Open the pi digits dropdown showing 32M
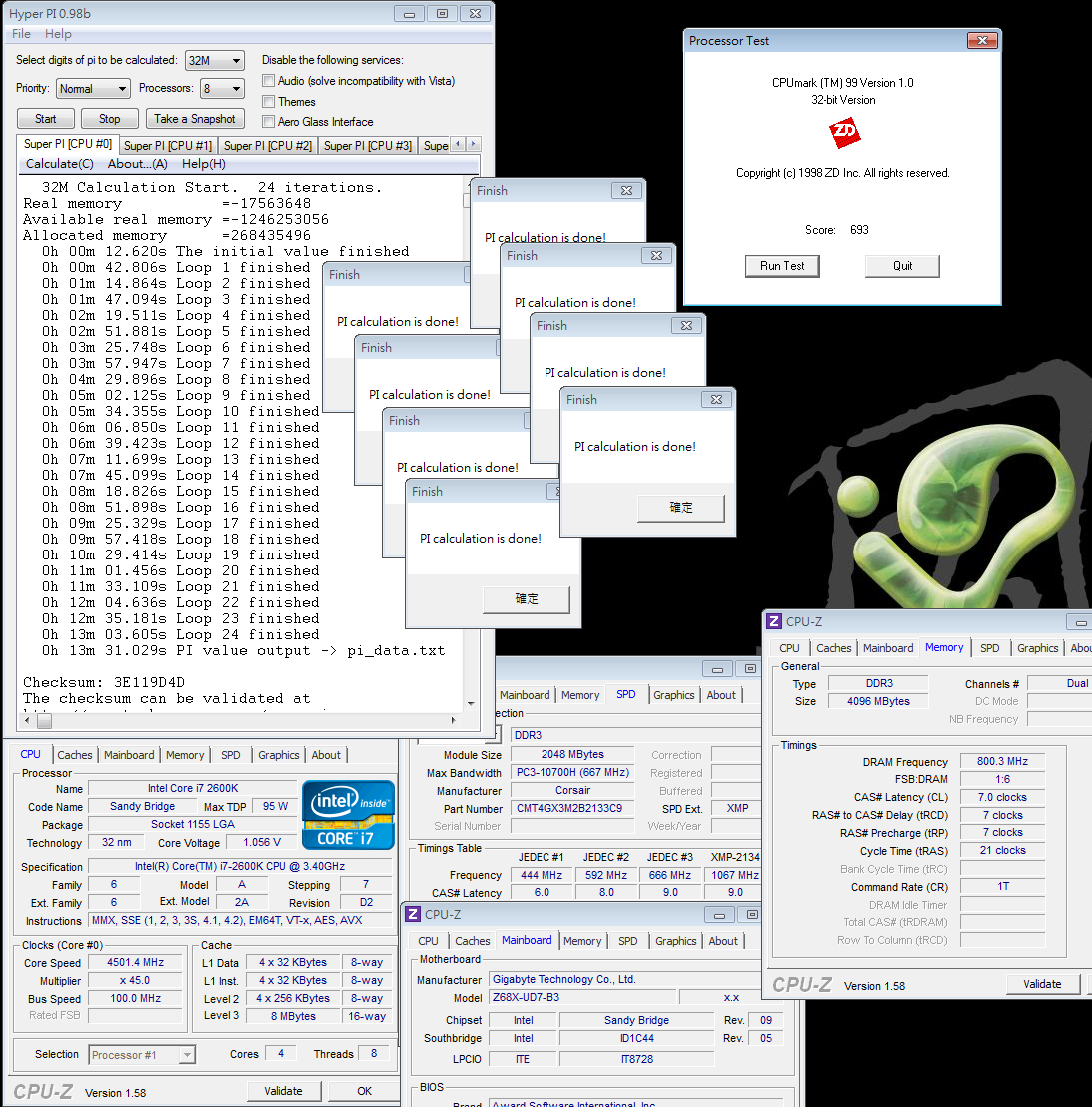 [215, 61]
